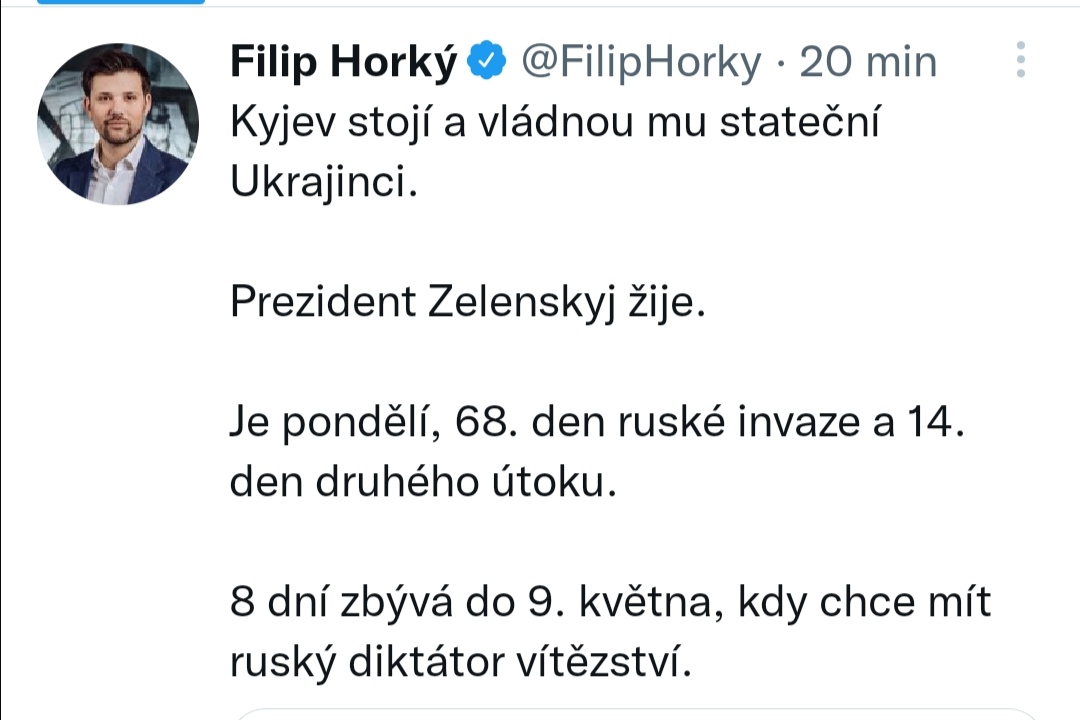Image resolution: width=1080 pixels, height=720 pixels.
Task: Click the text "ruské invaze" in the tweet
Action: tap(736, 422)
